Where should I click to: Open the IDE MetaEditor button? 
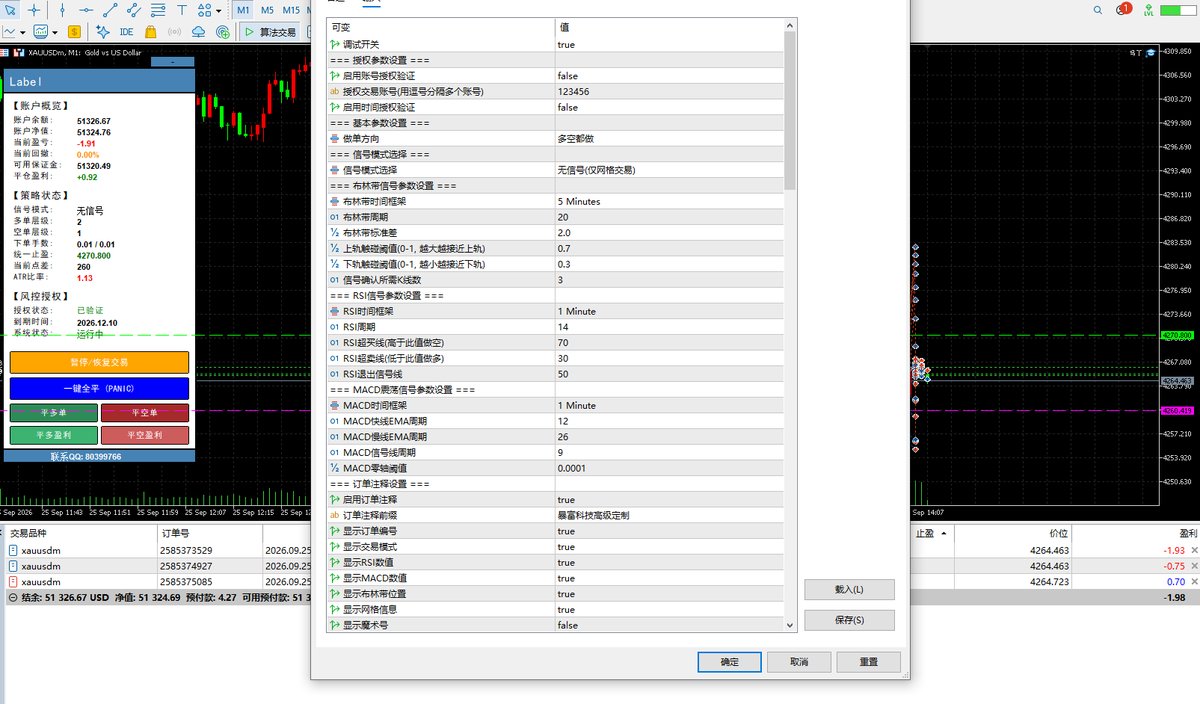coord(127,32)
